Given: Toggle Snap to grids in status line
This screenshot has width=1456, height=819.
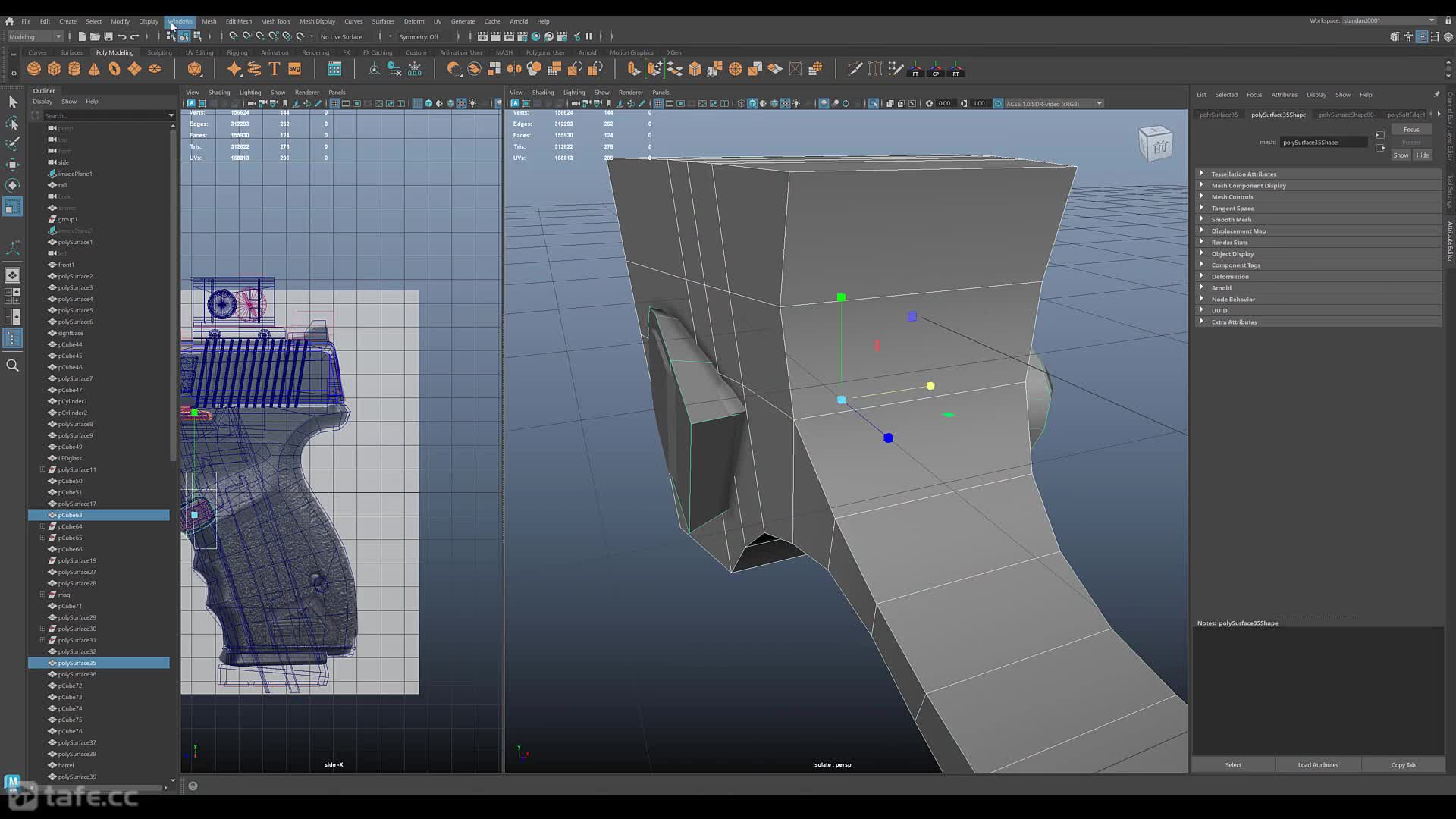Looking at the screenshot, I should pos(233,36).
